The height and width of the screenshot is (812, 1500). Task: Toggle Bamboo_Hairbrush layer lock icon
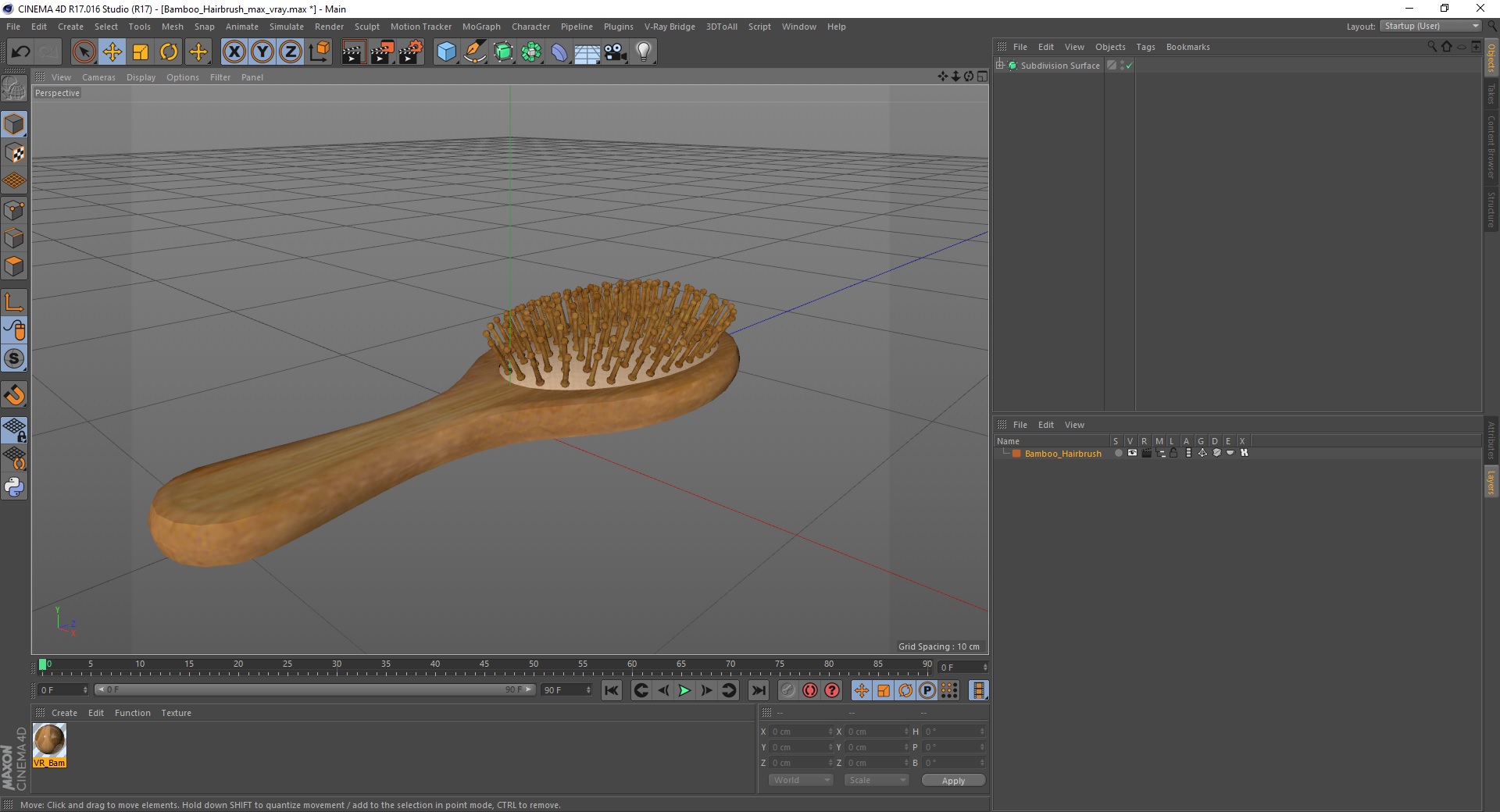(1173, 453)
